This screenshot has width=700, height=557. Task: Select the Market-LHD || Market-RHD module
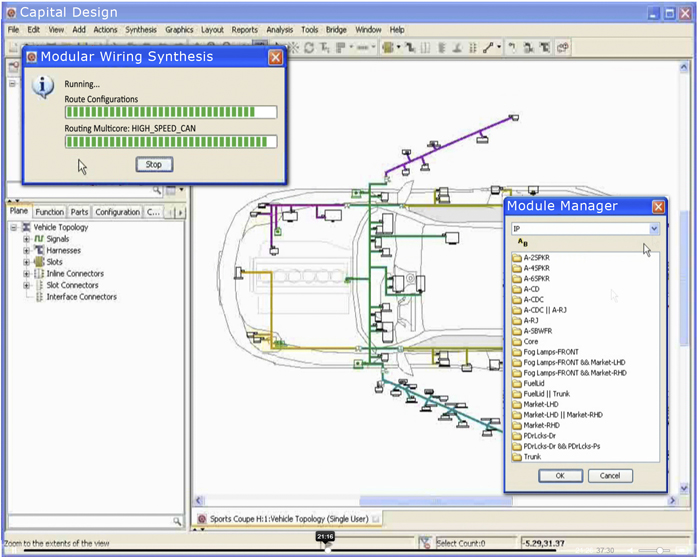click(x=563, y=415)
